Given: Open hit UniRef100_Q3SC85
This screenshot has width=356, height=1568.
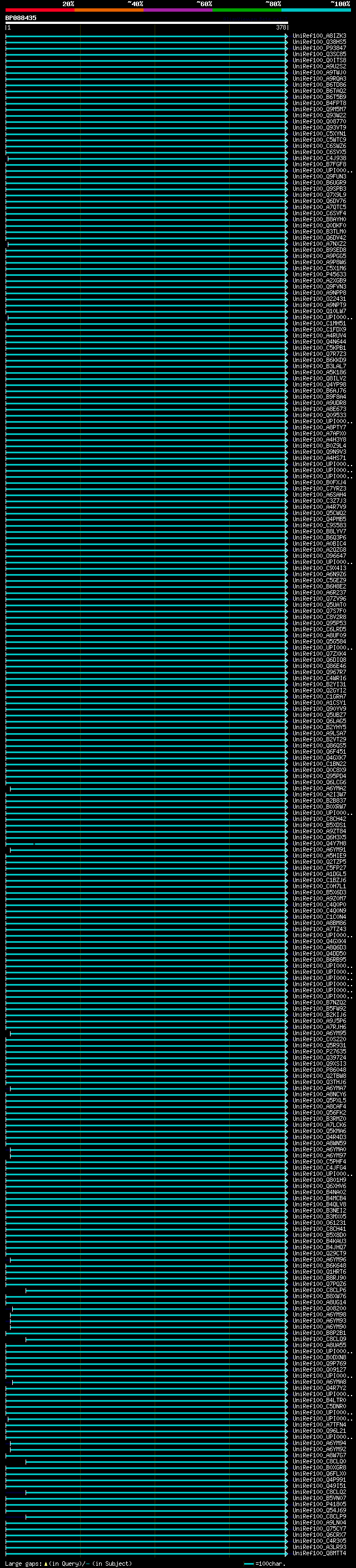Looking at the screenshot, I should (x=319, y=54).
